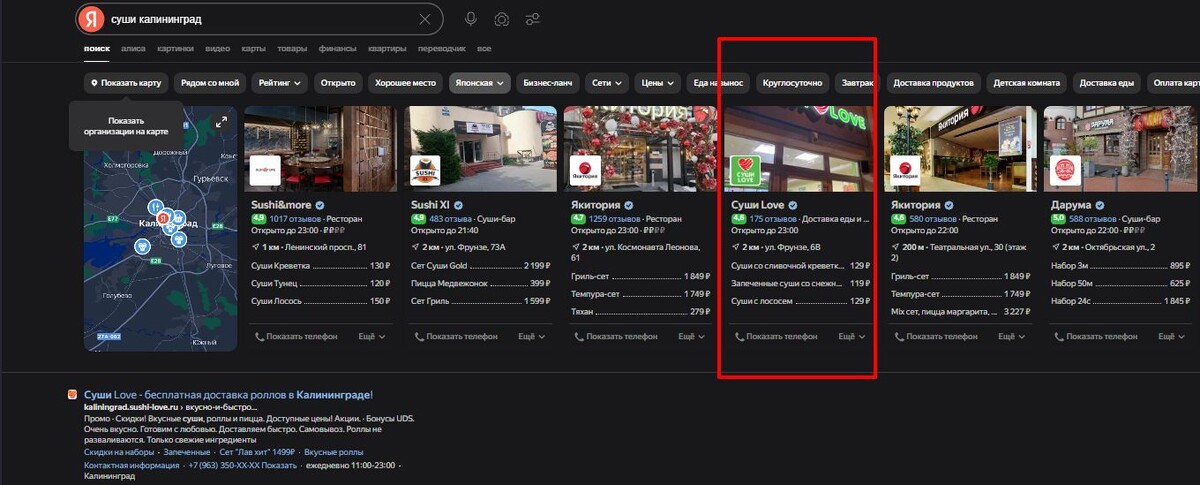1200x485 pixels.
Task: Expand Ещё menu on Sushi XL card
Action: pos(532,337)
